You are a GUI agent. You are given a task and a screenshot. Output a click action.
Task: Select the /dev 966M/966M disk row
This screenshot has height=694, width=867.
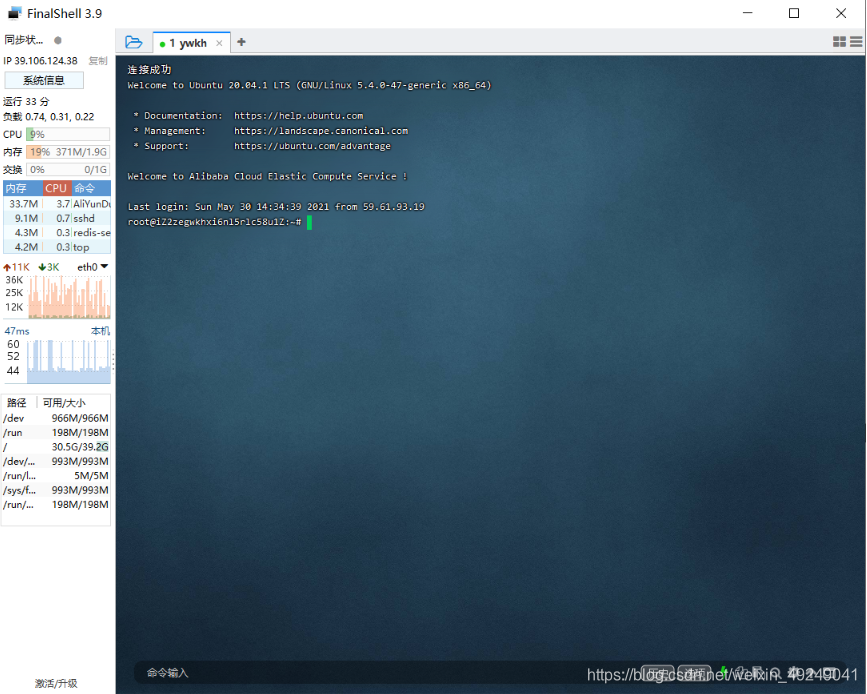click(x=56, y=418)
